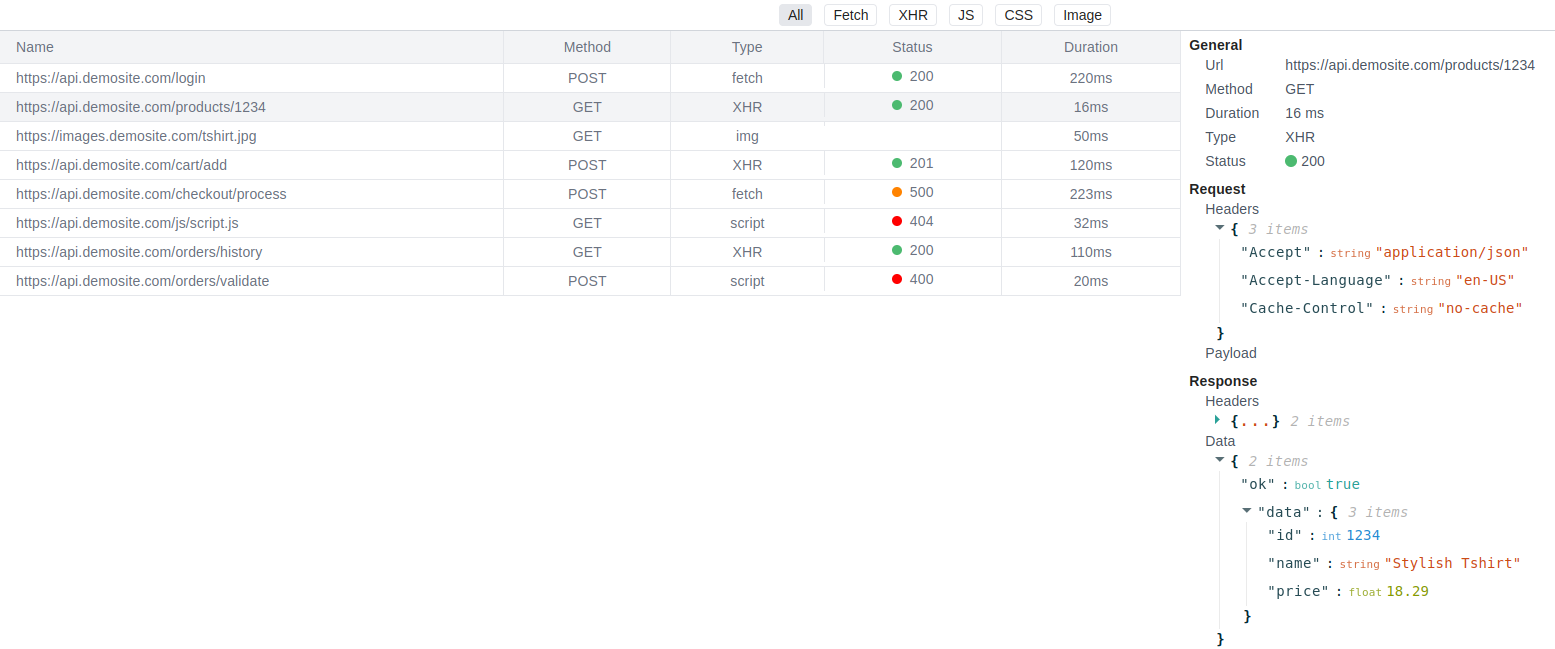
Task: Expand the Response Headers collapsed object
Action: tap(1218, 420)
